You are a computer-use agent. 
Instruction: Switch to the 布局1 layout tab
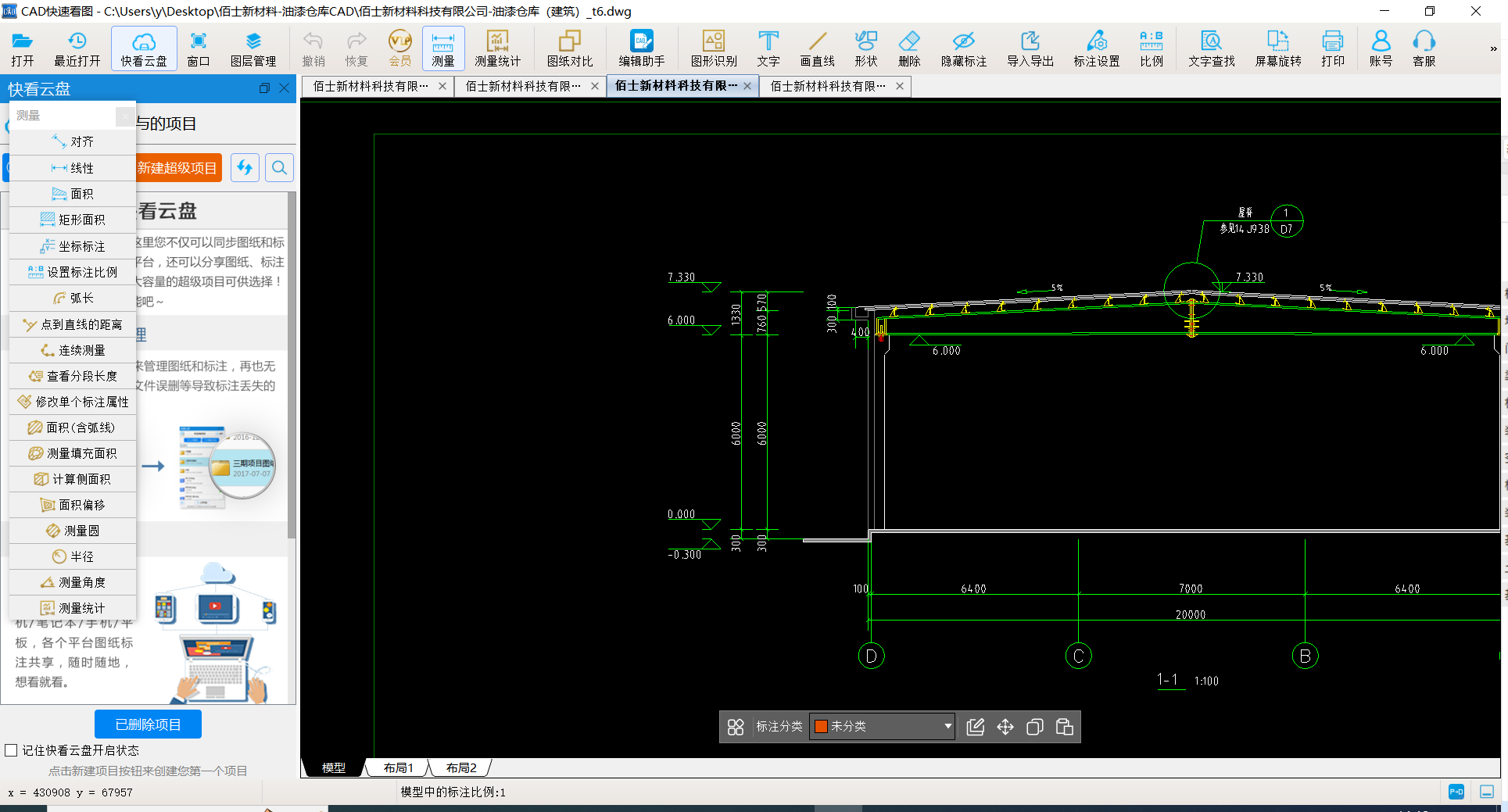click(398, 768)
